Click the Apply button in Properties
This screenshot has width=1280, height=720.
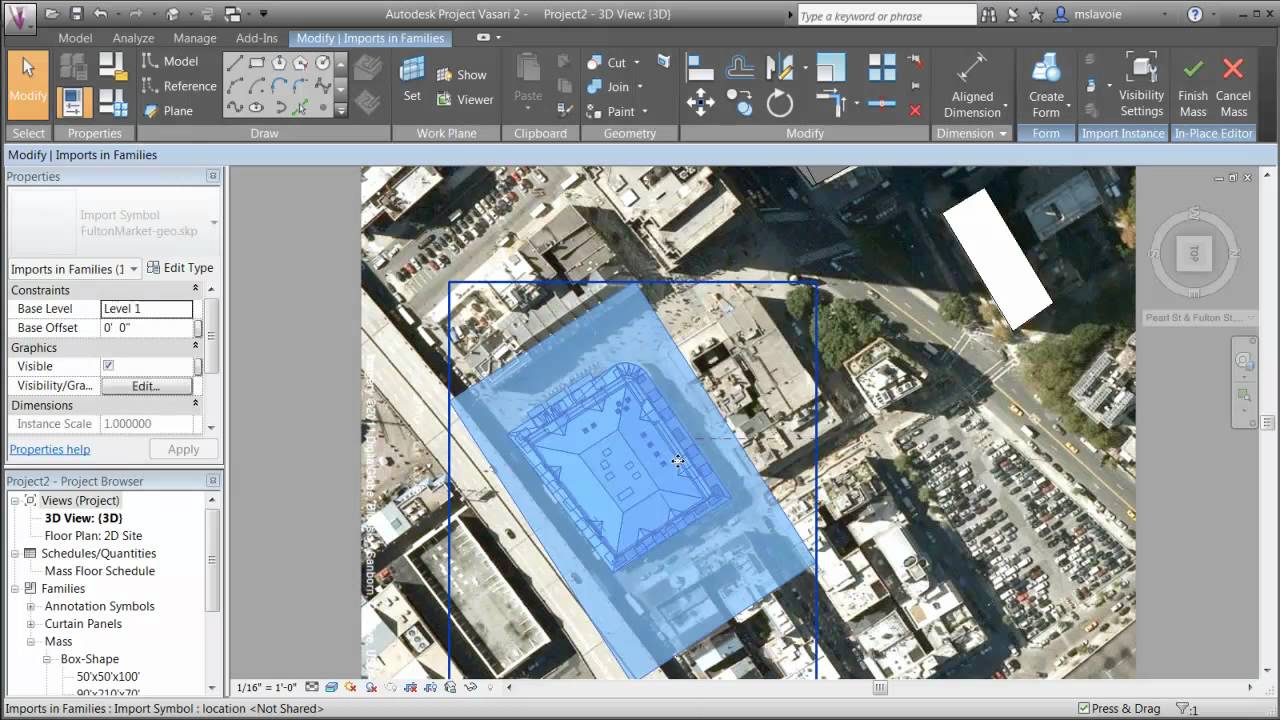tap(183, 448)
